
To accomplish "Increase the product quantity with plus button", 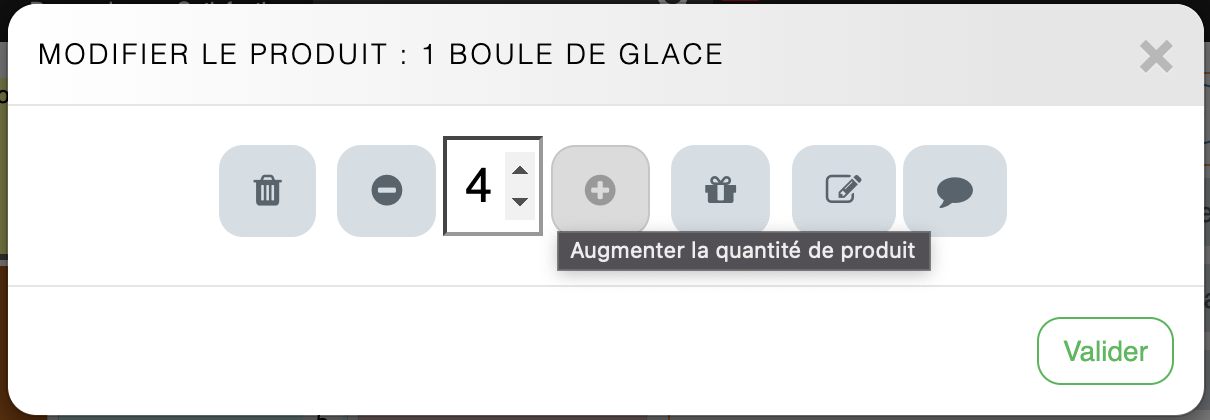I will point(600,191).
